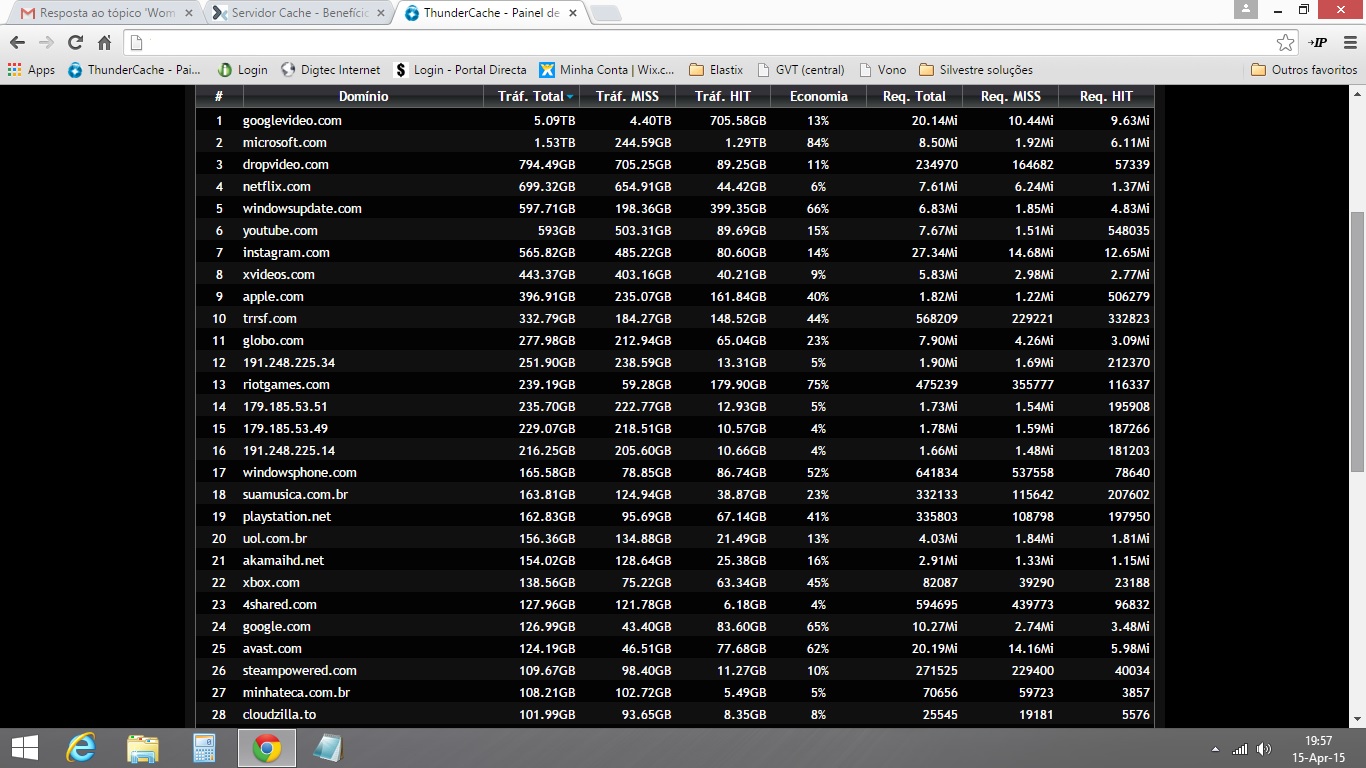The width and height of the screenshot is (1366, 768).
Task: Click the # column header
Action: (x=219, y=97)
